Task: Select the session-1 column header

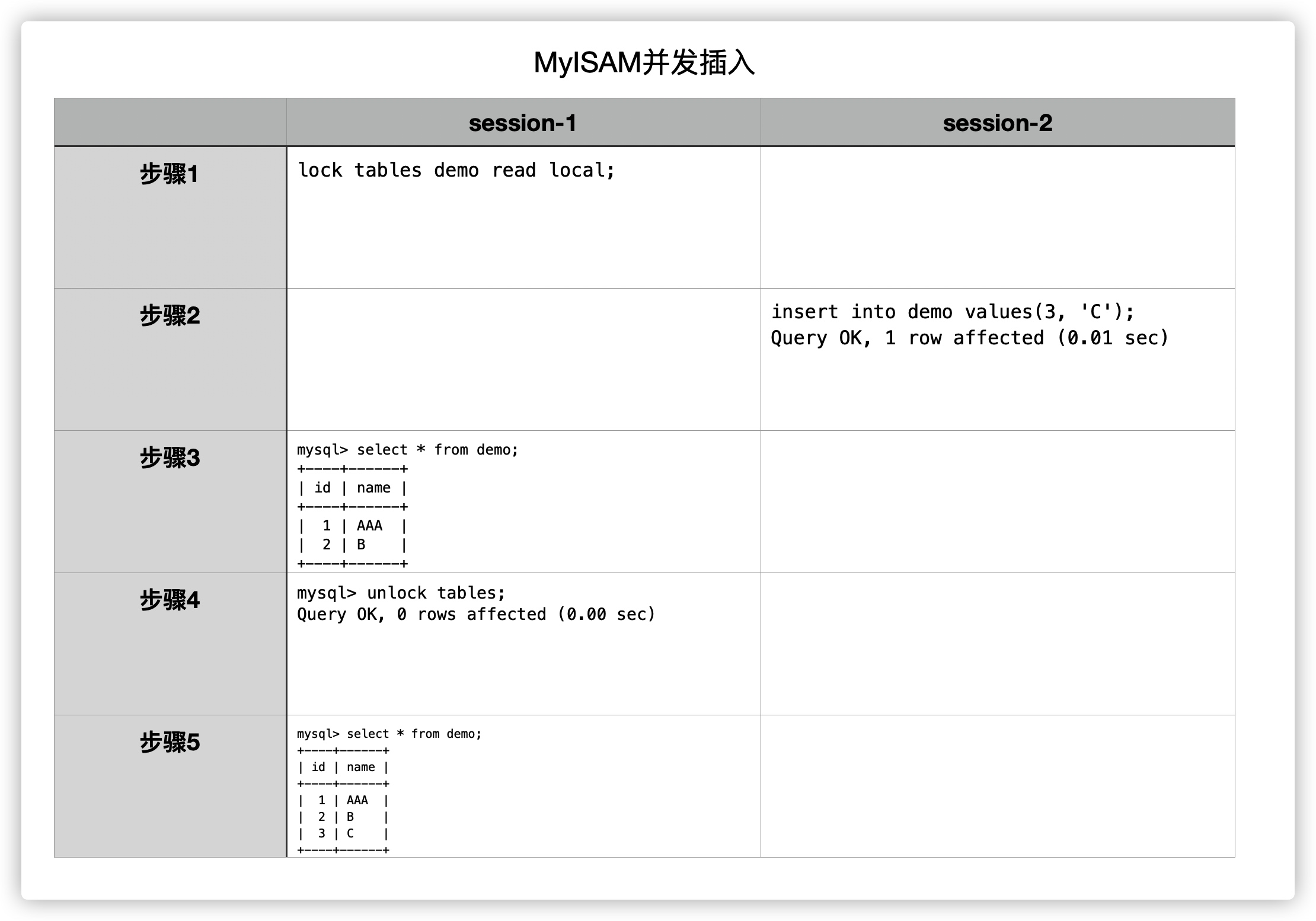Action: pos(522,123)
